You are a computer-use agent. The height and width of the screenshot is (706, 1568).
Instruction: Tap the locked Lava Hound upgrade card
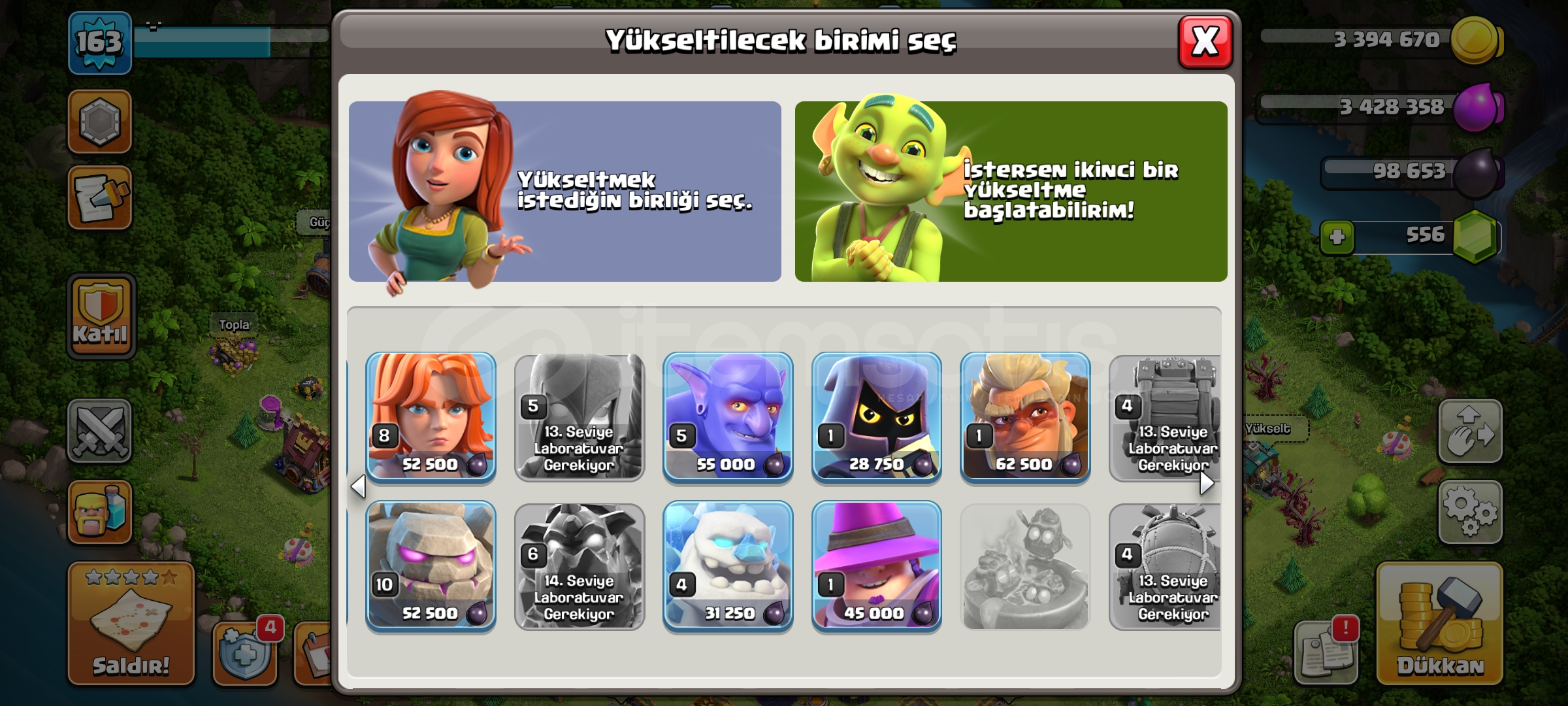coord(580,566)
